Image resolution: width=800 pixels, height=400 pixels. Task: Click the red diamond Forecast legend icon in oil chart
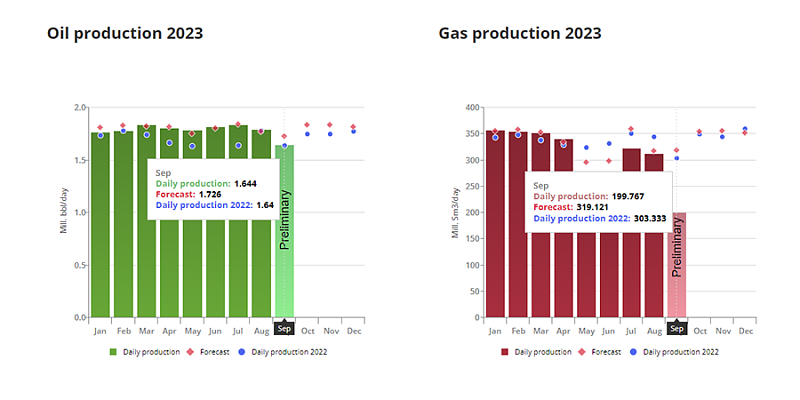click(192, 352)
